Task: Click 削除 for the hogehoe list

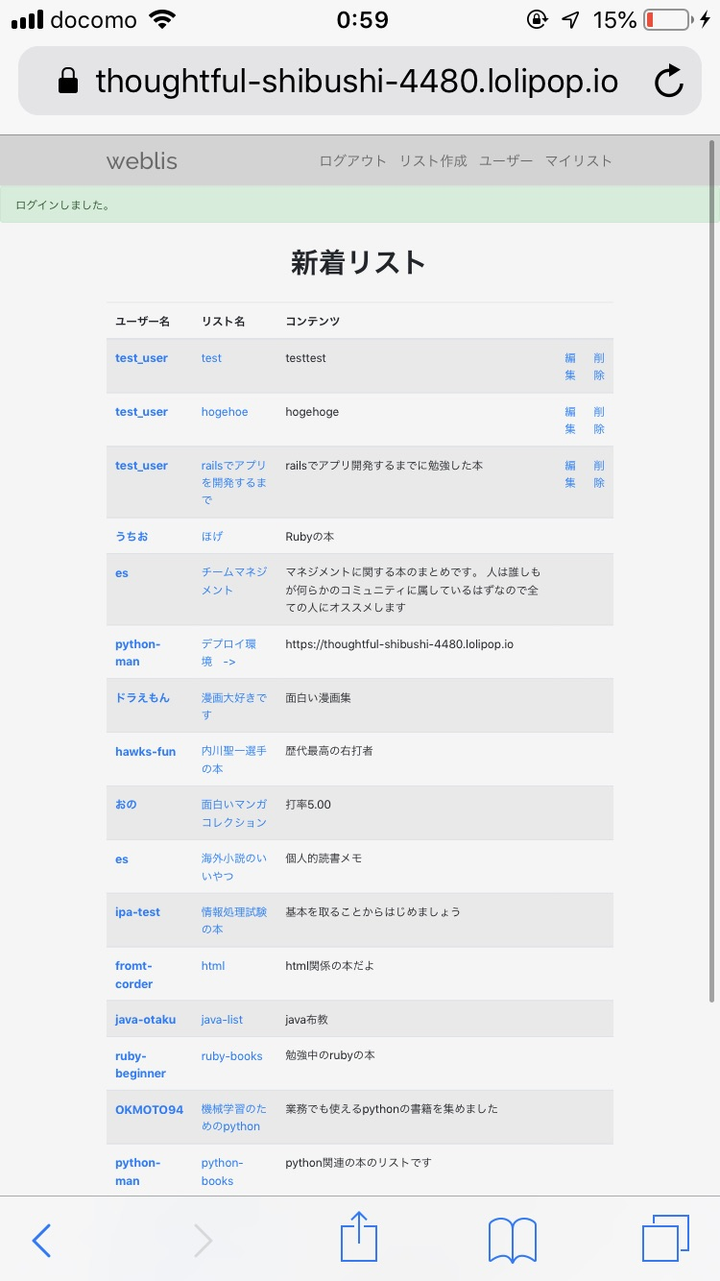Action: tap(599, 420)
